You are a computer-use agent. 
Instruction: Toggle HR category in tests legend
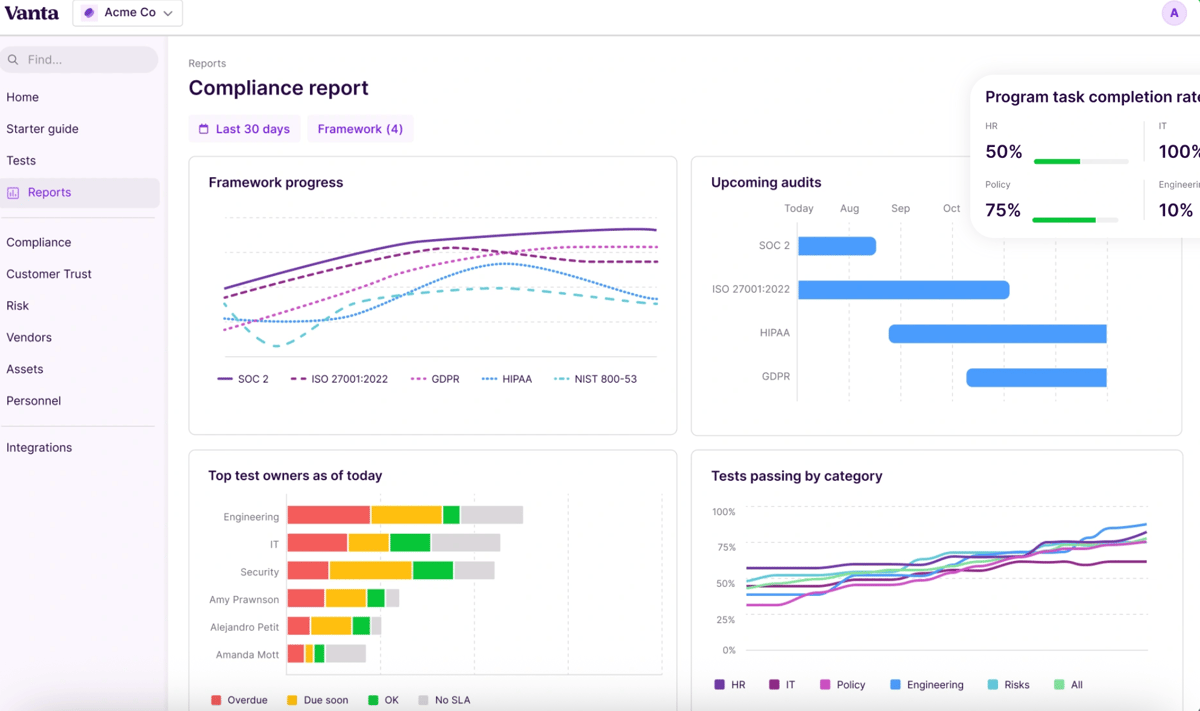[730, 685]
